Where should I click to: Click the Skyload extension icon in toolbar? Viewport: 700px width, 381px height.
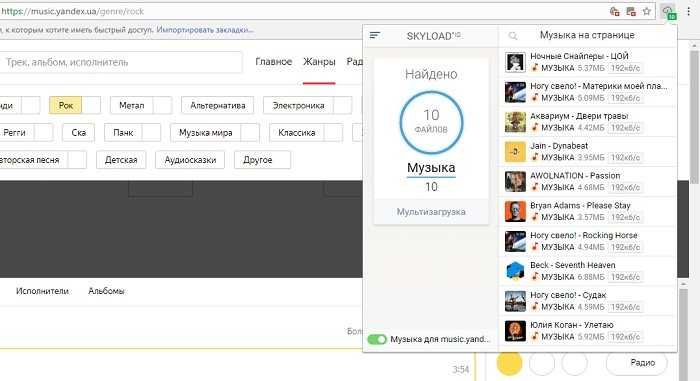pos(668,12)
